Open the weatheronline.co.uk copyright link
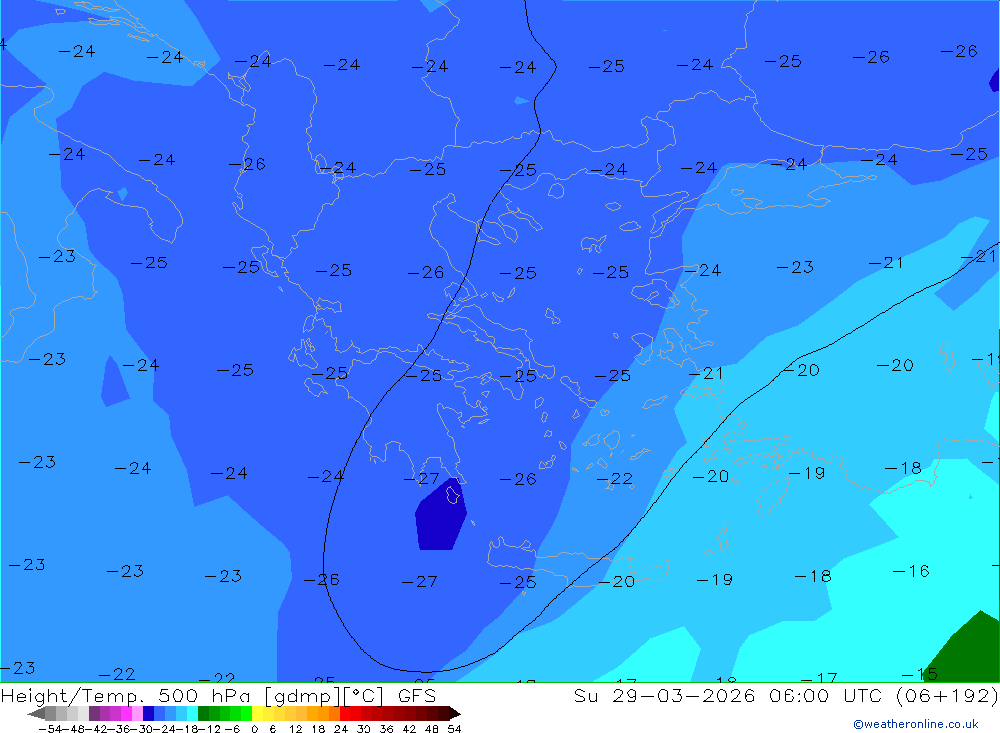 coord(915,724)
